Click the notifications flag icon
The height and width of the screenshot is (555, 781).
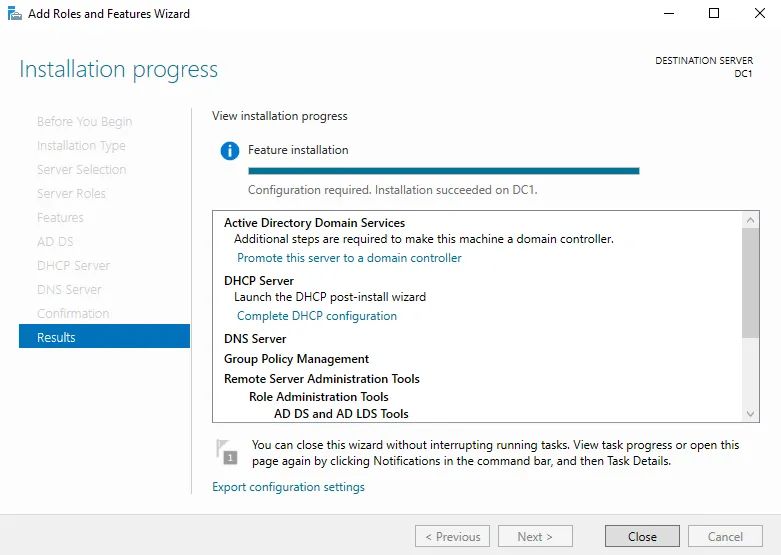[227, 452]
